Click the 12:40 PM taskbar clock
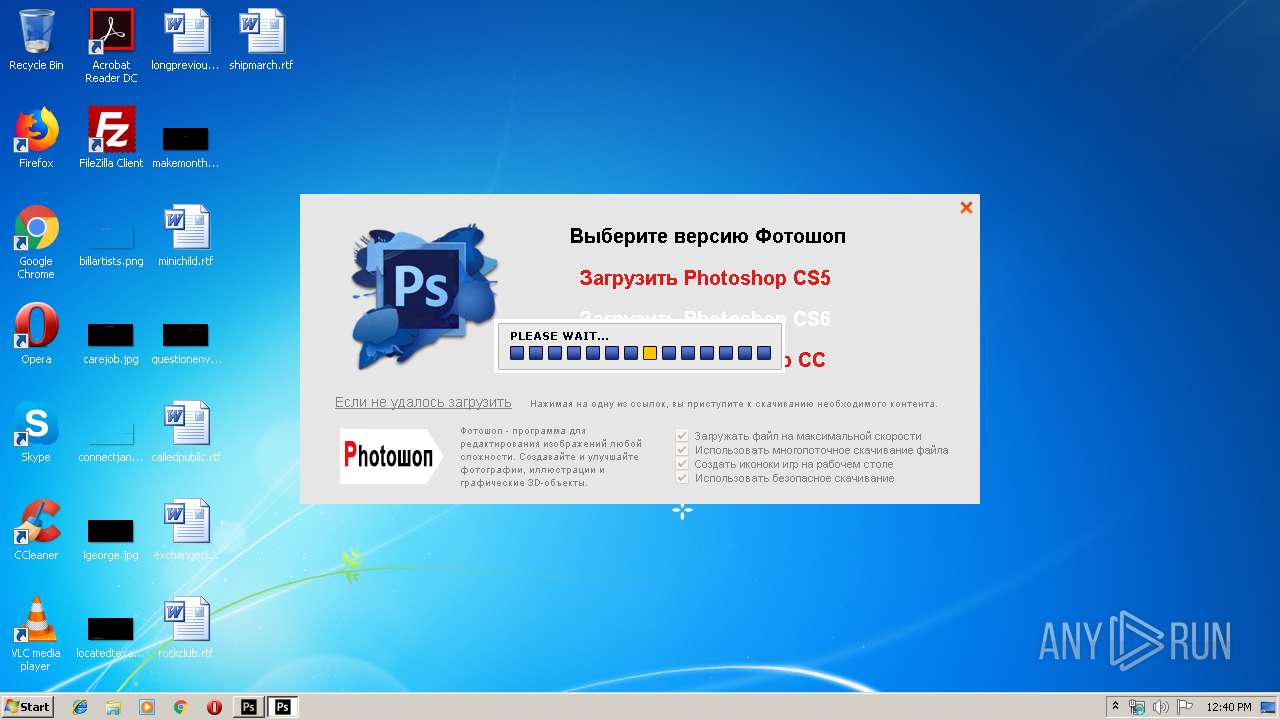The height and width of the screenshot is (720, 1280). pyautogui.click(x=1229, y=707)
